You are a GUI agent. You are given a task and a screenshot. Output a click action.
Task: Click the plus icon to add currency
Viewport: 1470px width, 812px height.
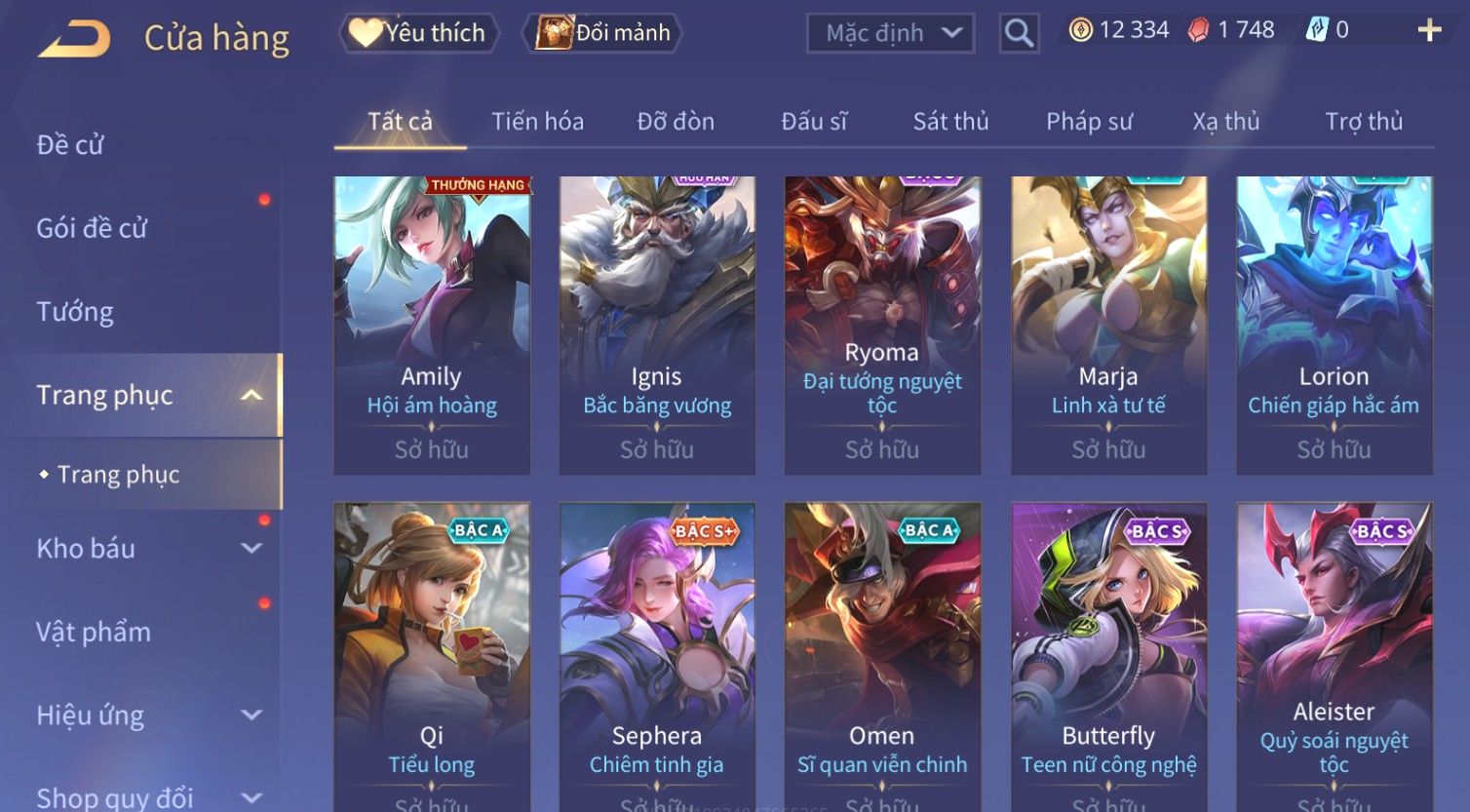(x=1429, y=30)
